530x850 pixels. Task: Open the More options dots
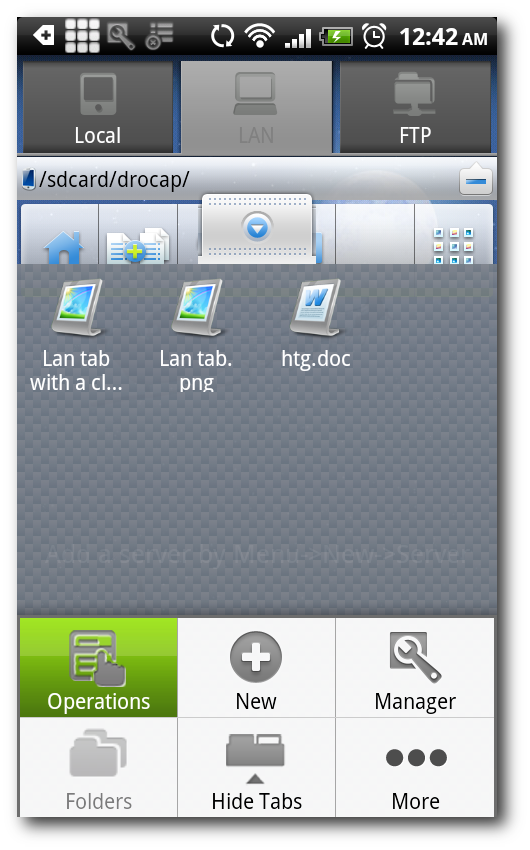click(x=415, y=767)
